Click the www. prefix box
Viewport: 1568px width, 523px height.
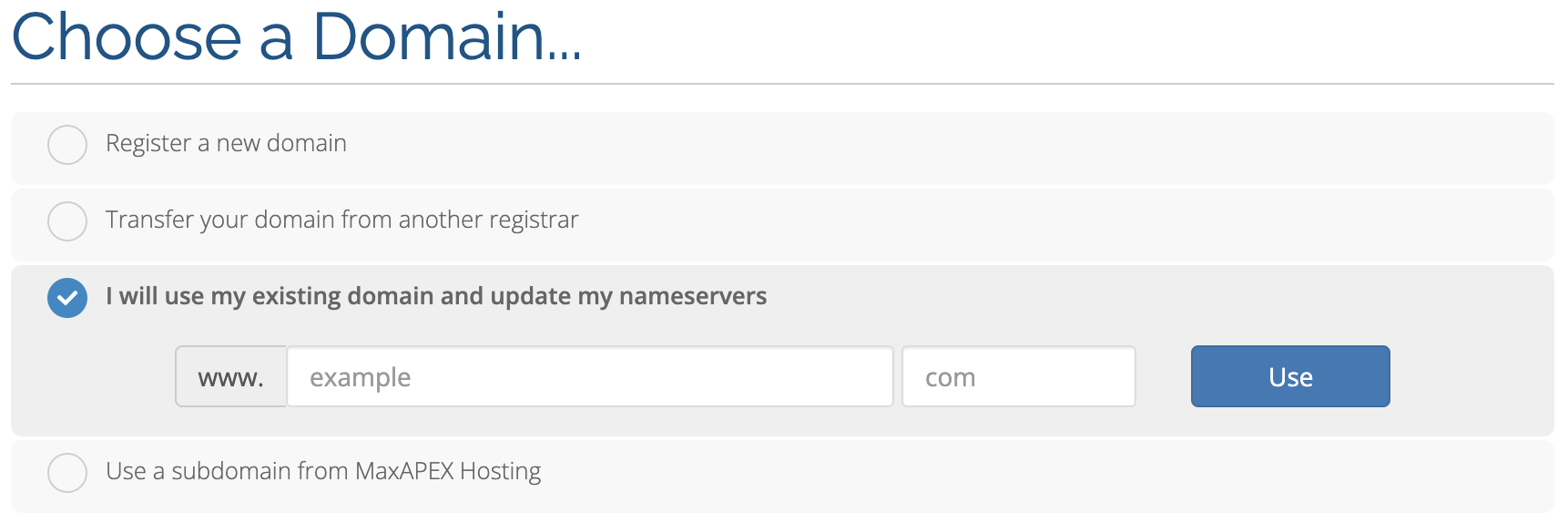click(231, 376)
